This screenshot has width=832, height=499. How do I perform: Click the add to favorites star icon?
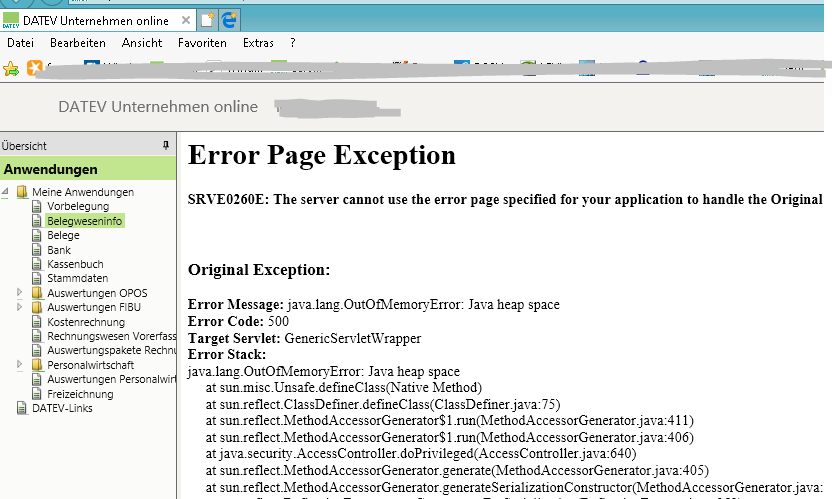[x=11, y=68]
